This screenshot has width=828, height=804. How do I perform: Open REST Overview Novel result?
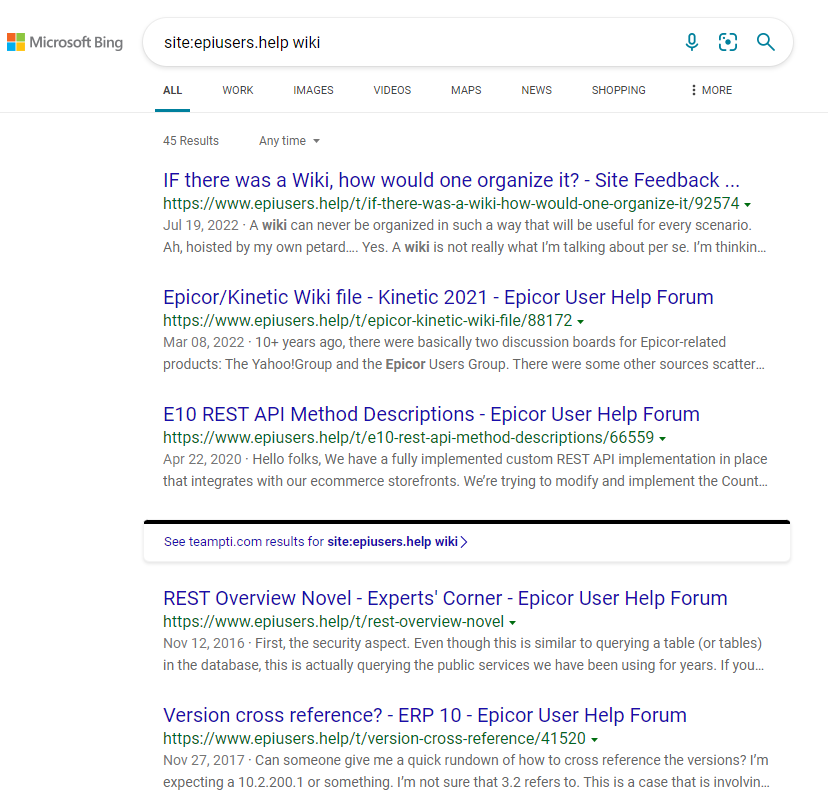point(445,599)
